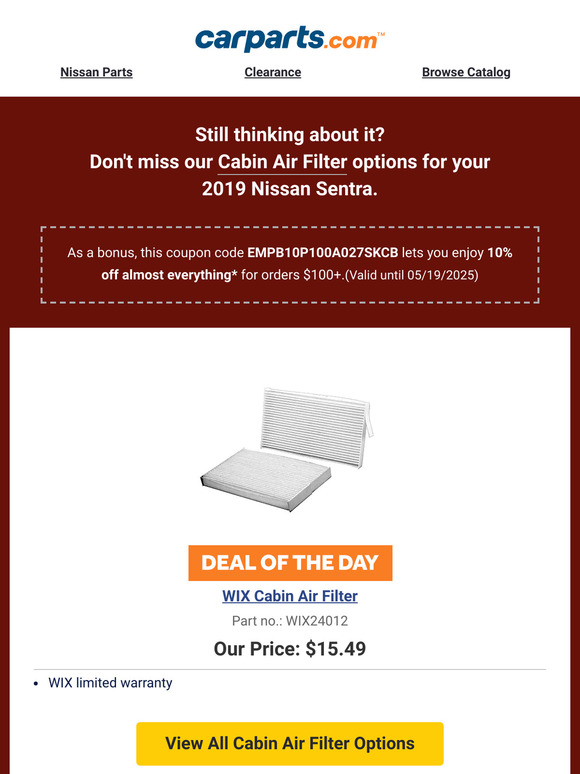Click the 2019 Nissan Sentra headline text
Screen dimensions: 580x774
click(290, 189)
